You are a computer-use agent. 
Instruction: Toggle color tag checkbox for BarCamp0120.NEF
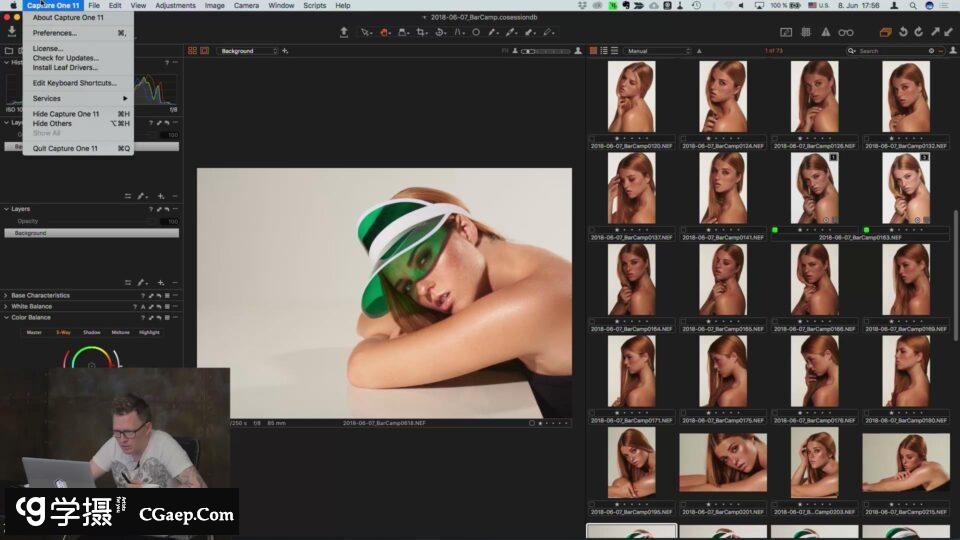point(592,138)
